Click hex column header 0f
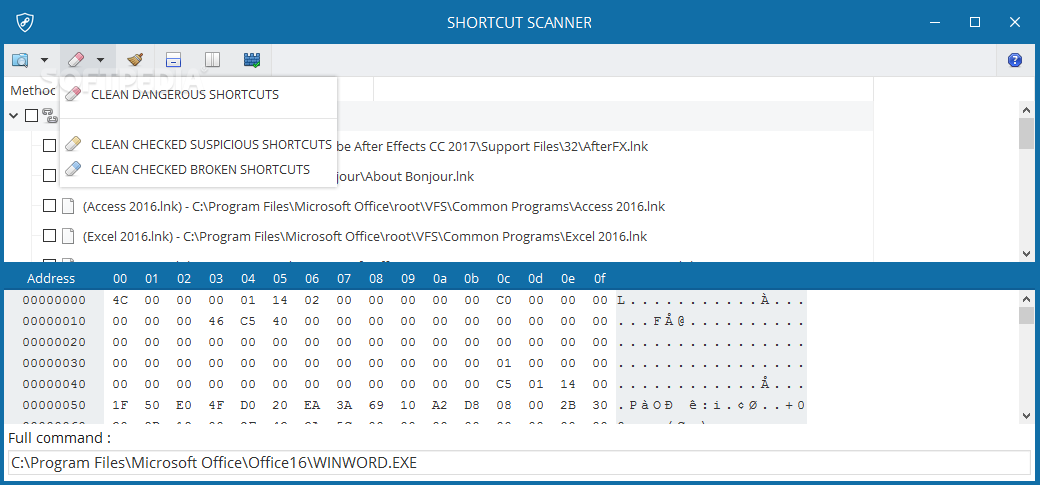Image resolution: width=1040 pixels, height=485 pixels. coord(600,278)
